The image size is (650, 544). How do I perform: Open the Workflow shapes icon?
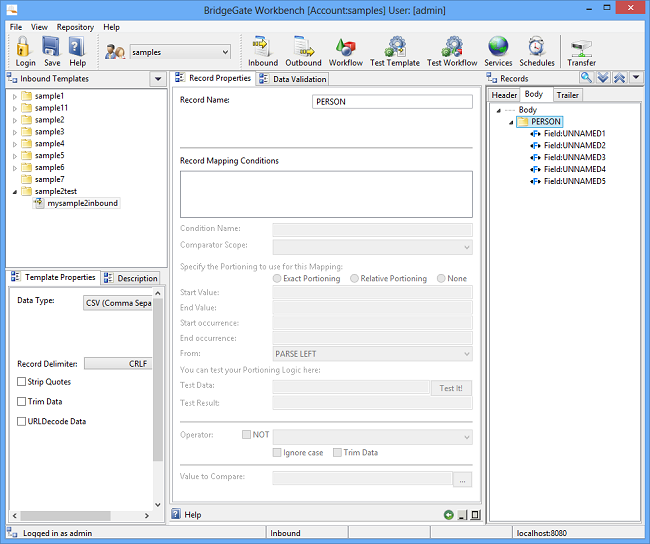pyautogui.click(x=346, y=47)
